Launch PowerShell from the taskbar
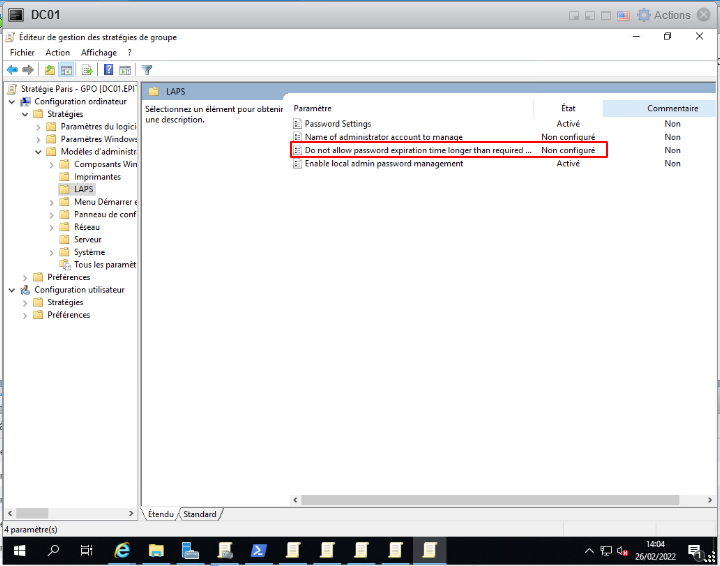720x566 pixels. [x=257, y=550]
